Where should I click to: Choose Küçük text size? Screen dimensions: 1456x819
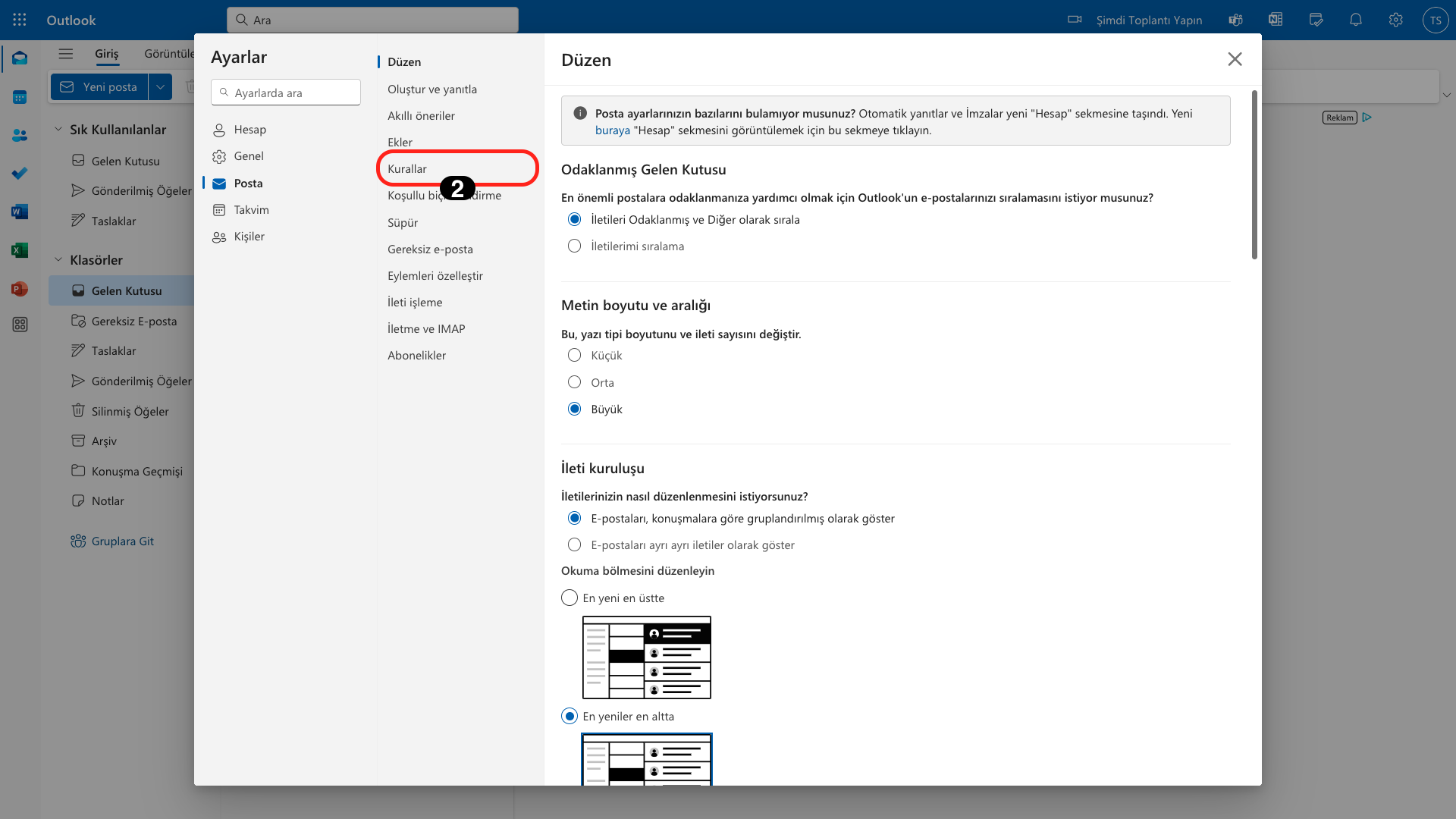point(575,355)
